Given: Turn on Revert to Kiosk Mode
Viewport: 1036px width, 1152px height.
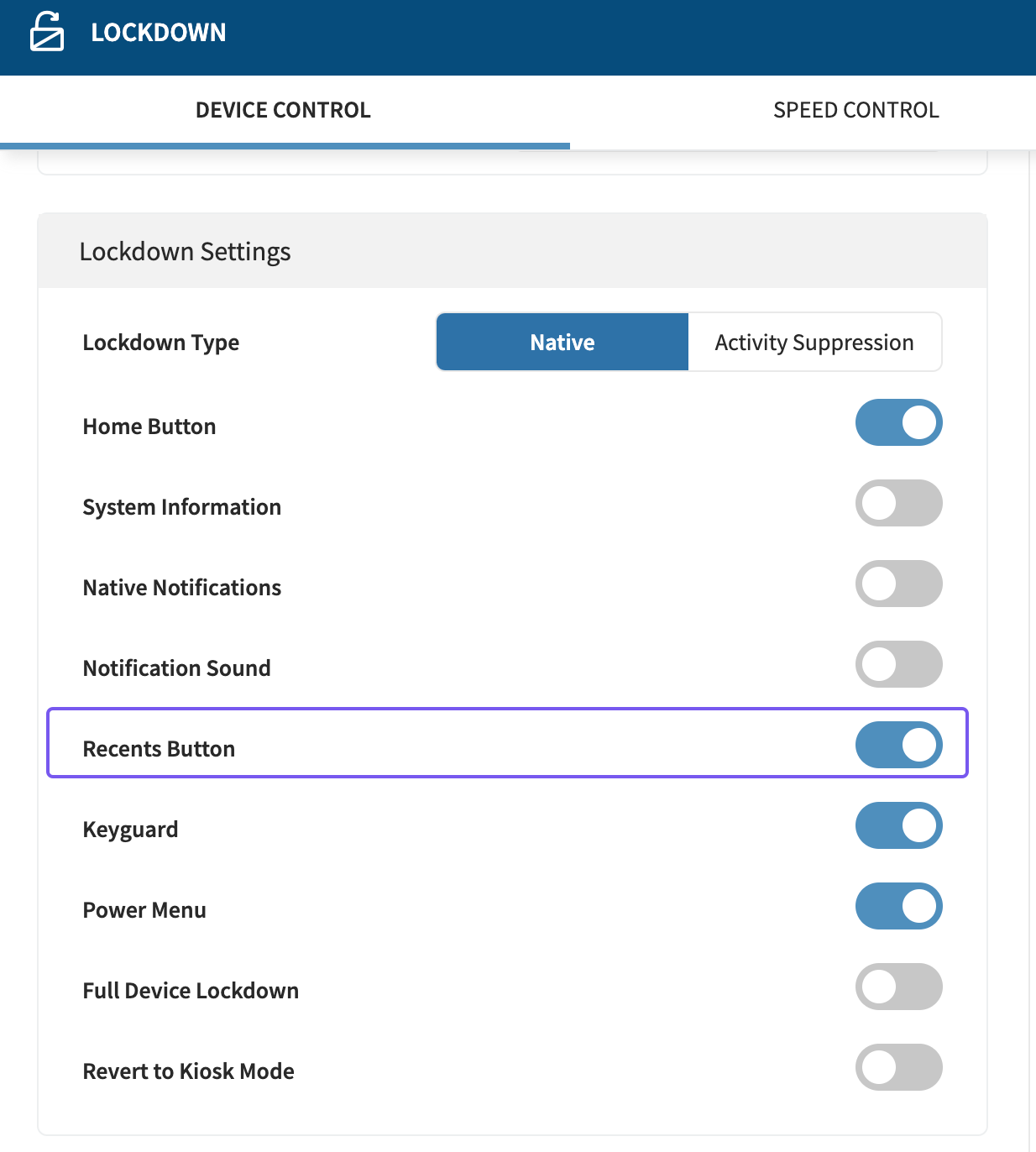Looking at the screenshot, I should click(898, 1067).
